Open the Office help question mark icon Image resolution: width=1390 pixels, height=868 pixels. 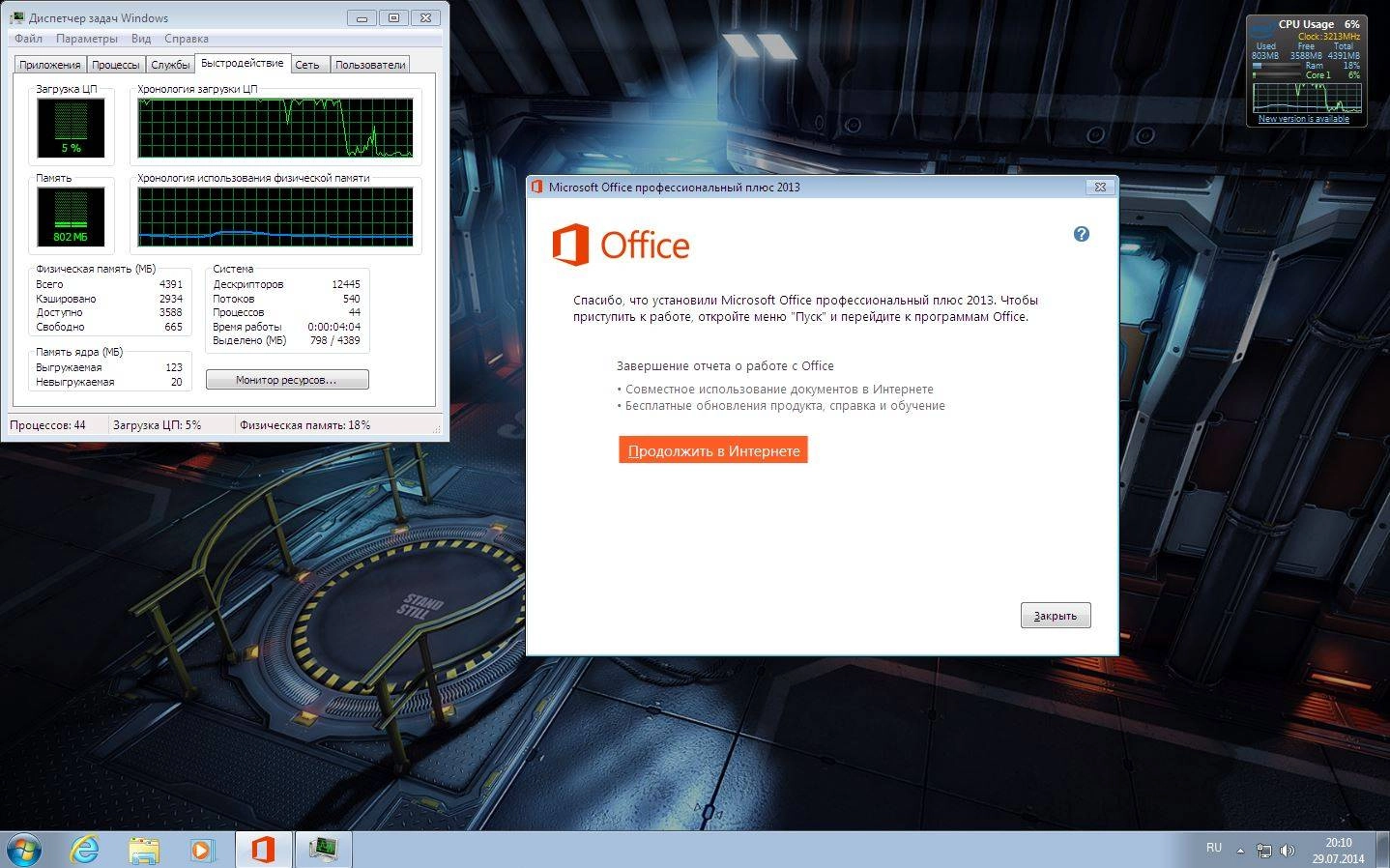1081,234
